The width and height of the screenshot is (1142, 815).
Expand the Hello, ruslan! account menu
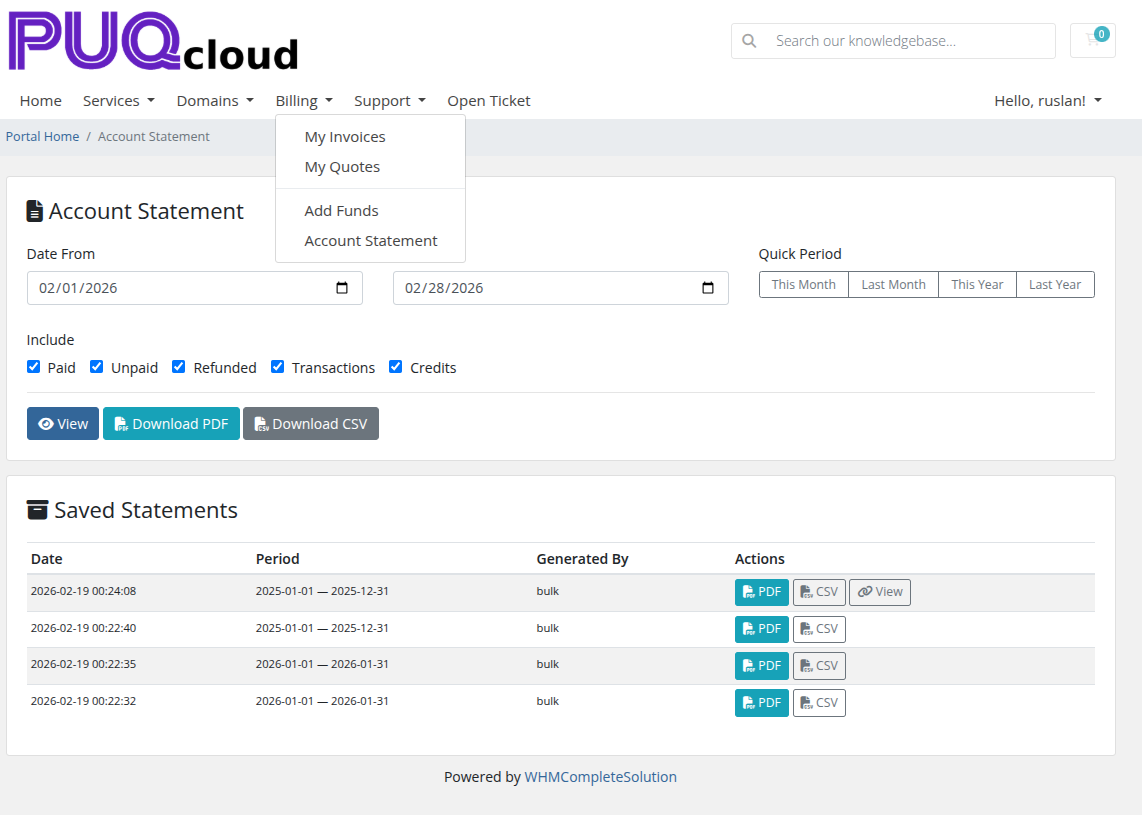pyautogui.click(x=1047, y=101)
